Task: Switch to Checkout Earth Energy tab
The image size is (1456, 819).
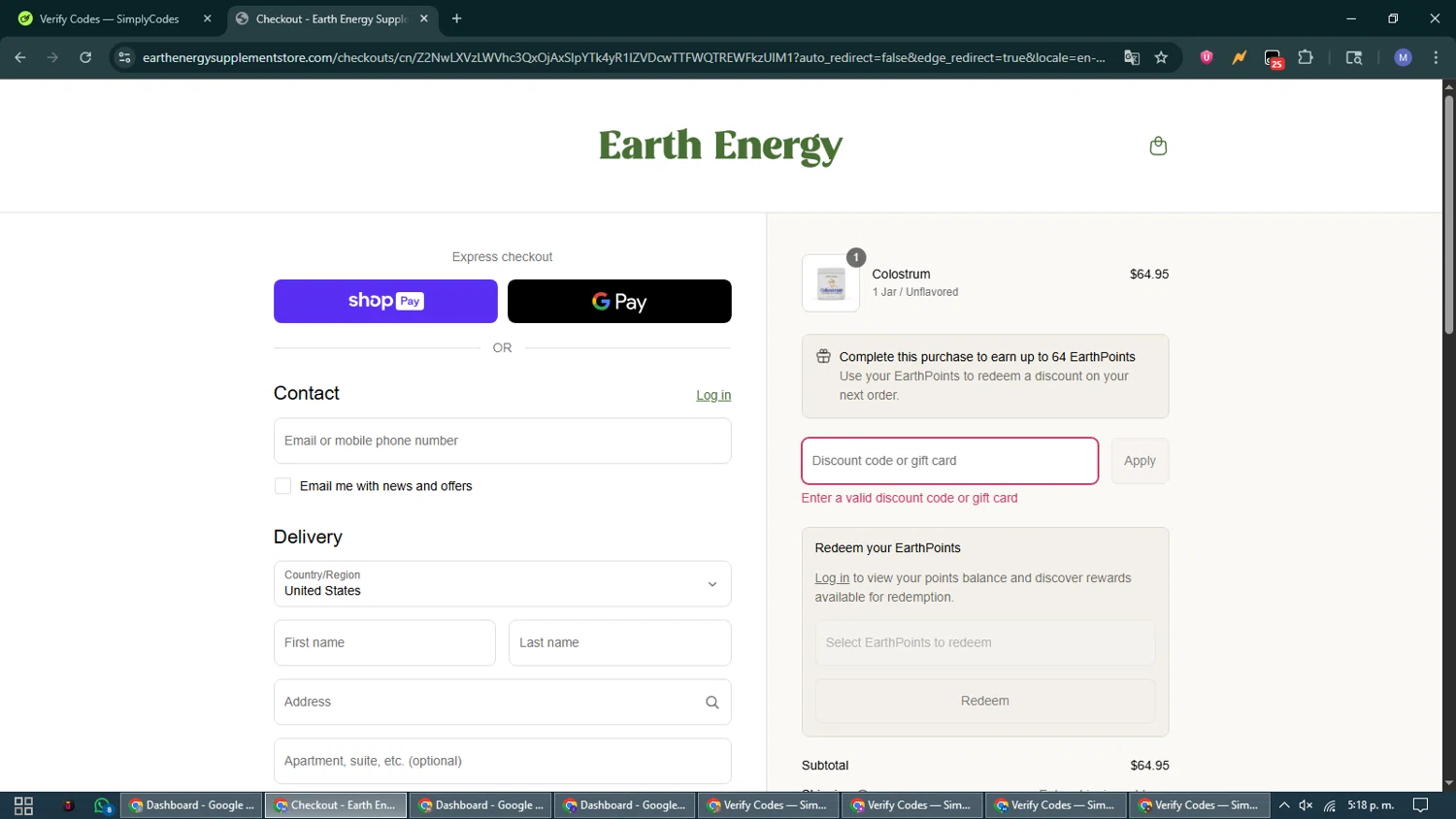Action: tap(332, 18)
